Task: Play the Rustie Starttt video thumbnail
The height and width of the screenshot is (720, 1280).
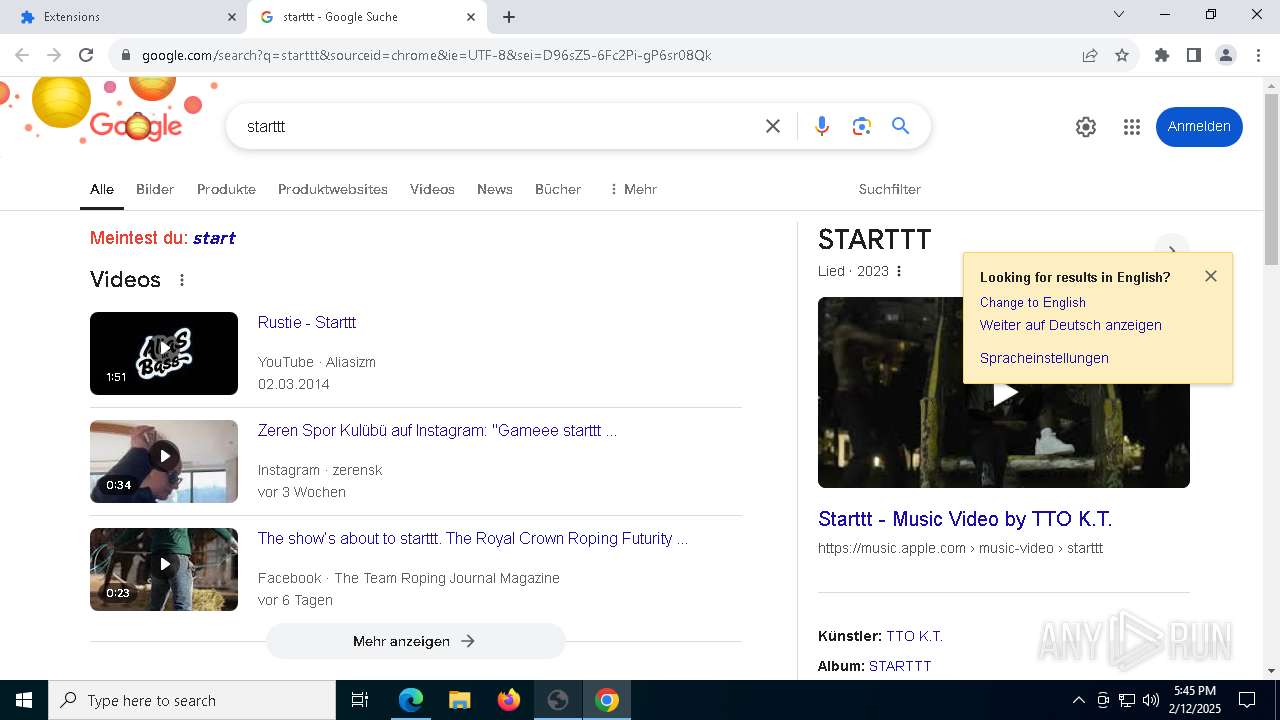Action: coord(164,353)
